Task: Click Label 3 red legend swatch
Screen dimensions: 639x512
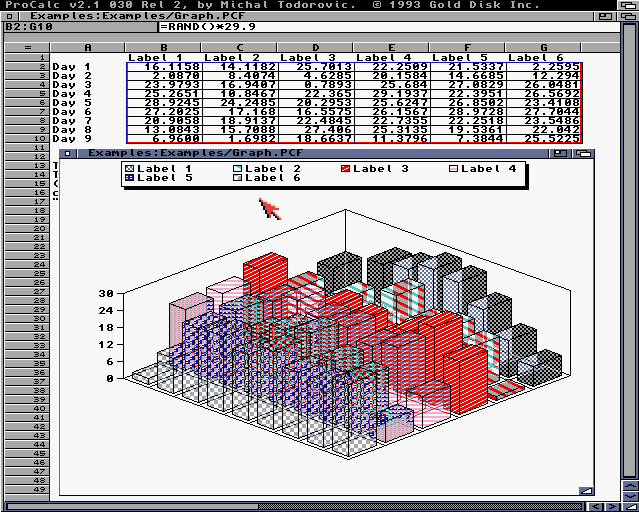Action: 346,169
